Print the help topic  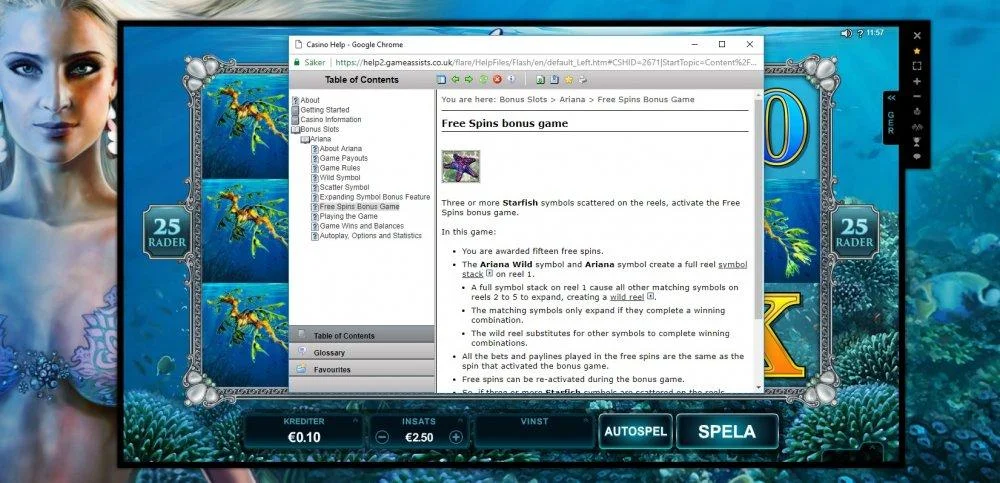582,80
